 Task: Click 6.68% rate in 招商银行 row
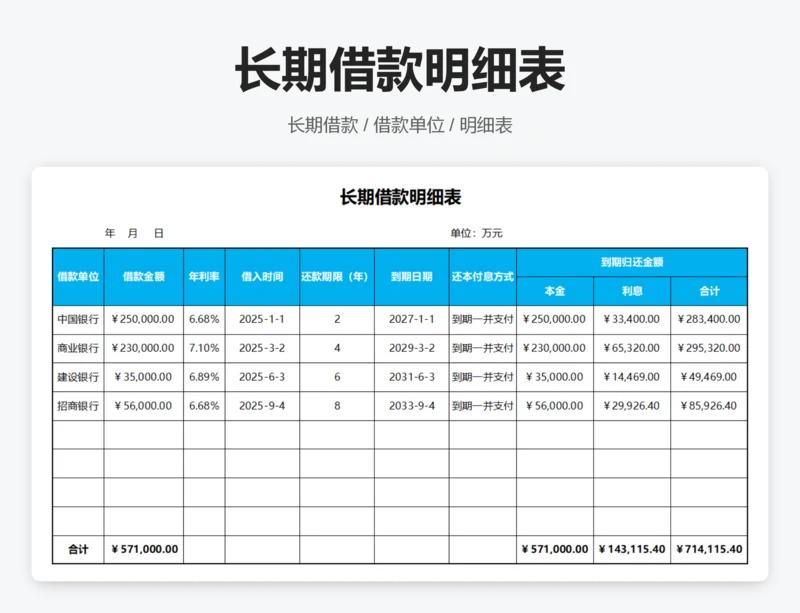204,406
